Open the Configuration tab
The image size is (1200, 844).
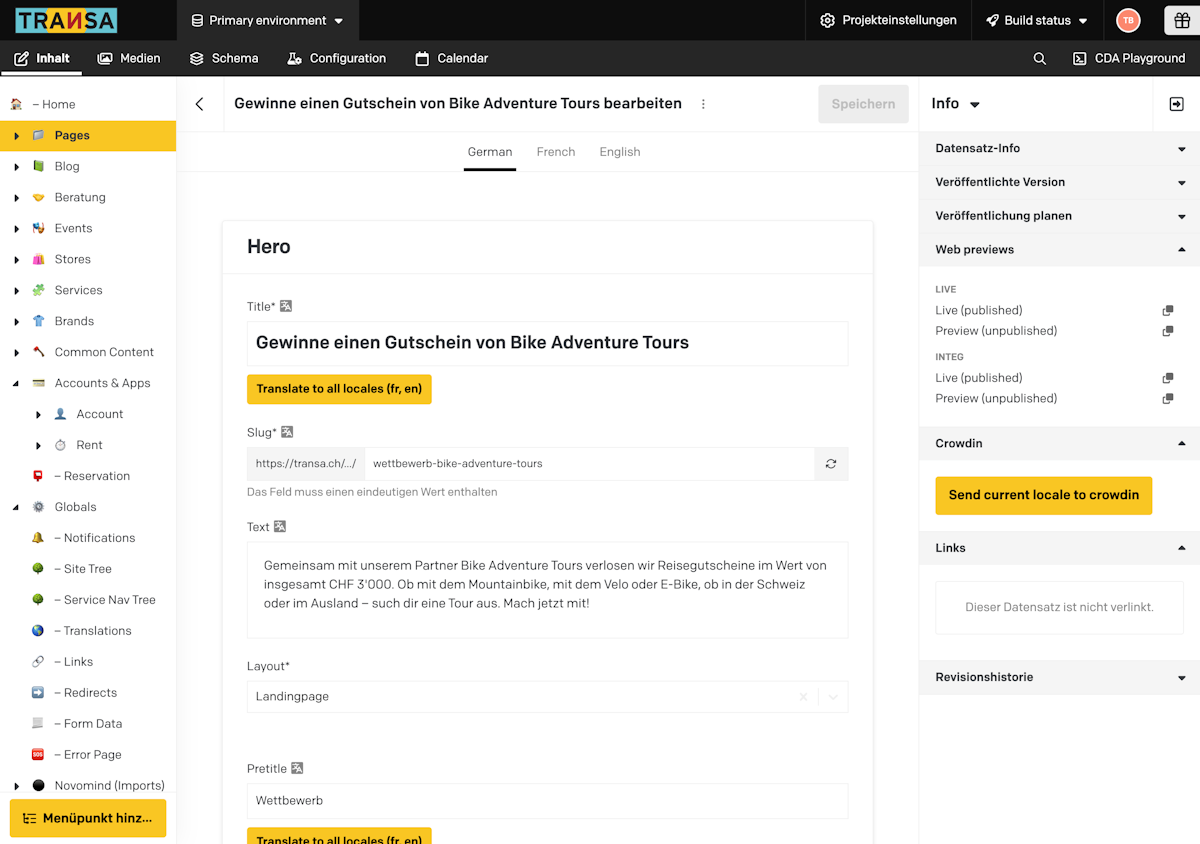pyautogui.click(x=336, y=58)
